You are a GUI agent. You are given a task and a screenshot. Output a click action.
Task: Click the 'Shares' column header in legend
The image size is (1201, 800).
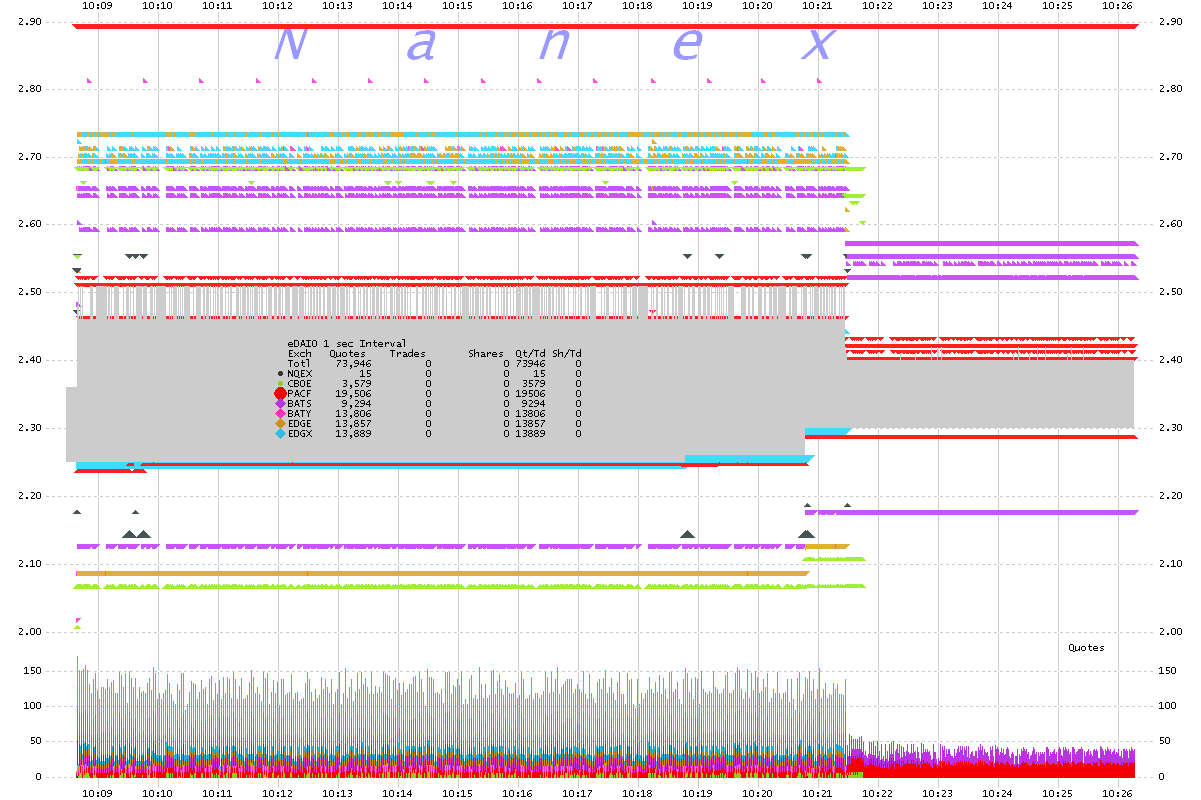[x=486, y=353]
